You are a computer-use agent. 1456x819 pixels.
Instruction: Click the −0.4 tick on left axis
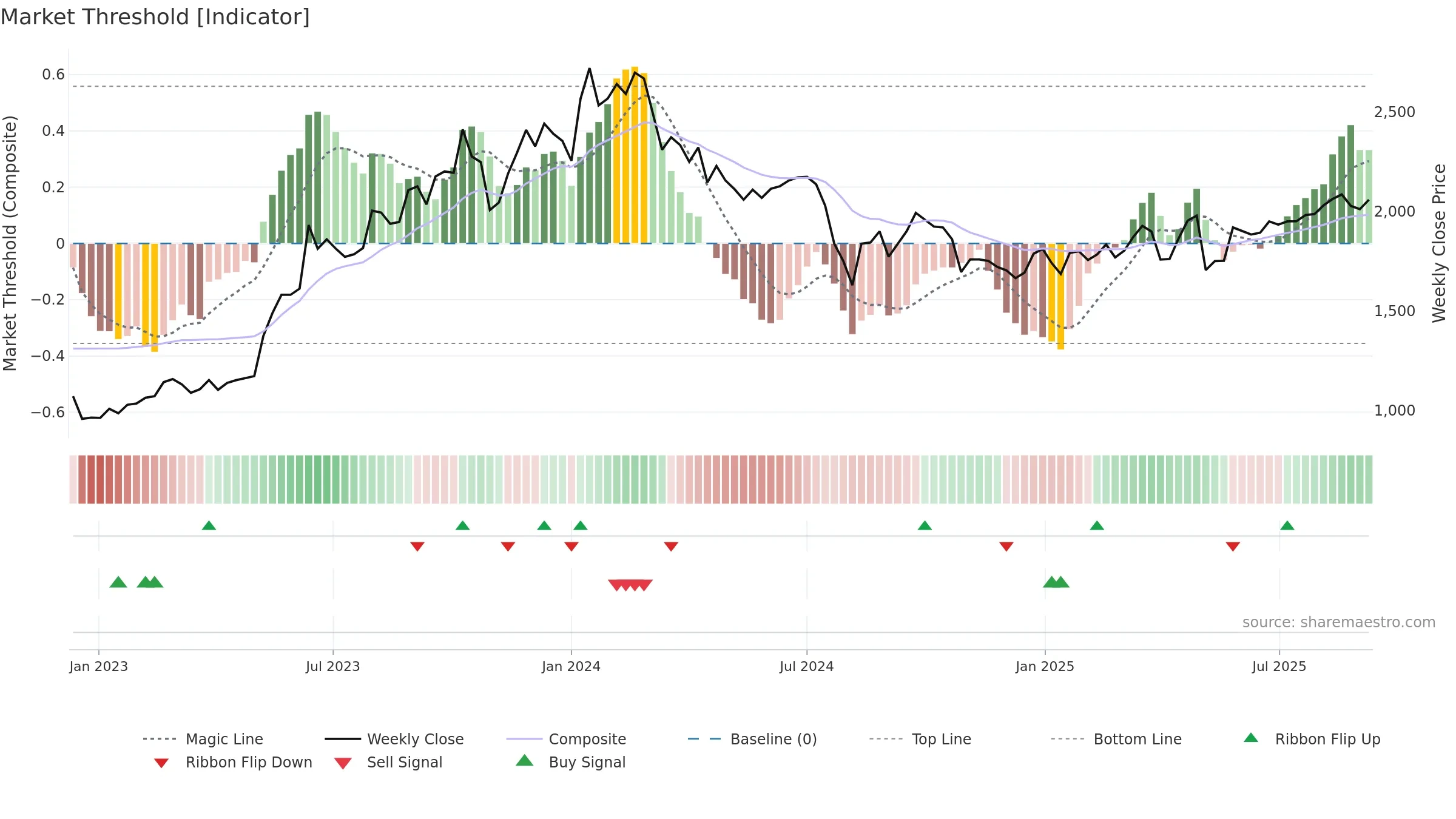(x=48, y=356)
